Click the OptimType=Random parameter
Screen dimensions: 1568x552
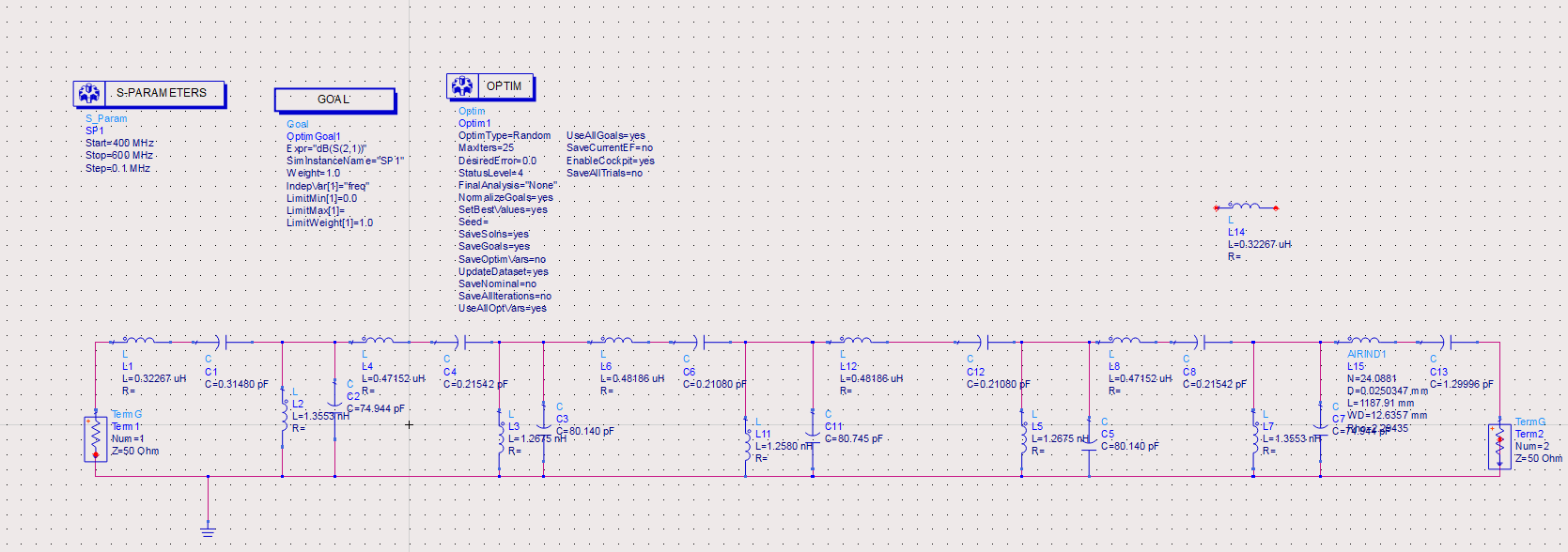click(505, 136)
